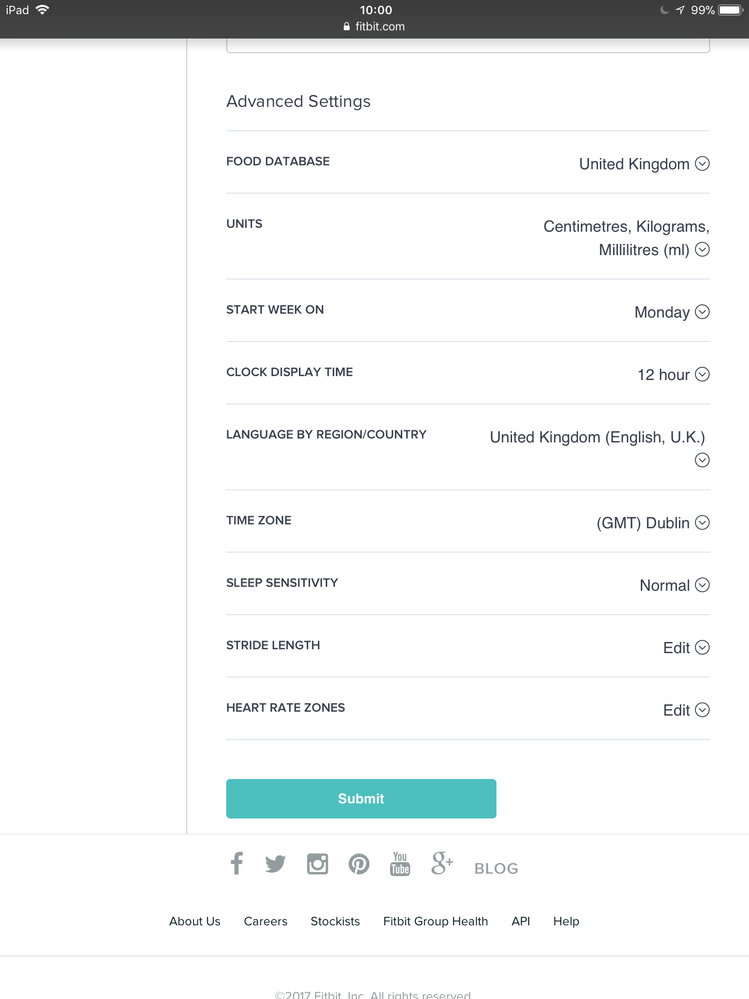749x999 pixels.
Task: Open Fitbit's Instagram icon
Action: coord(317,864)
